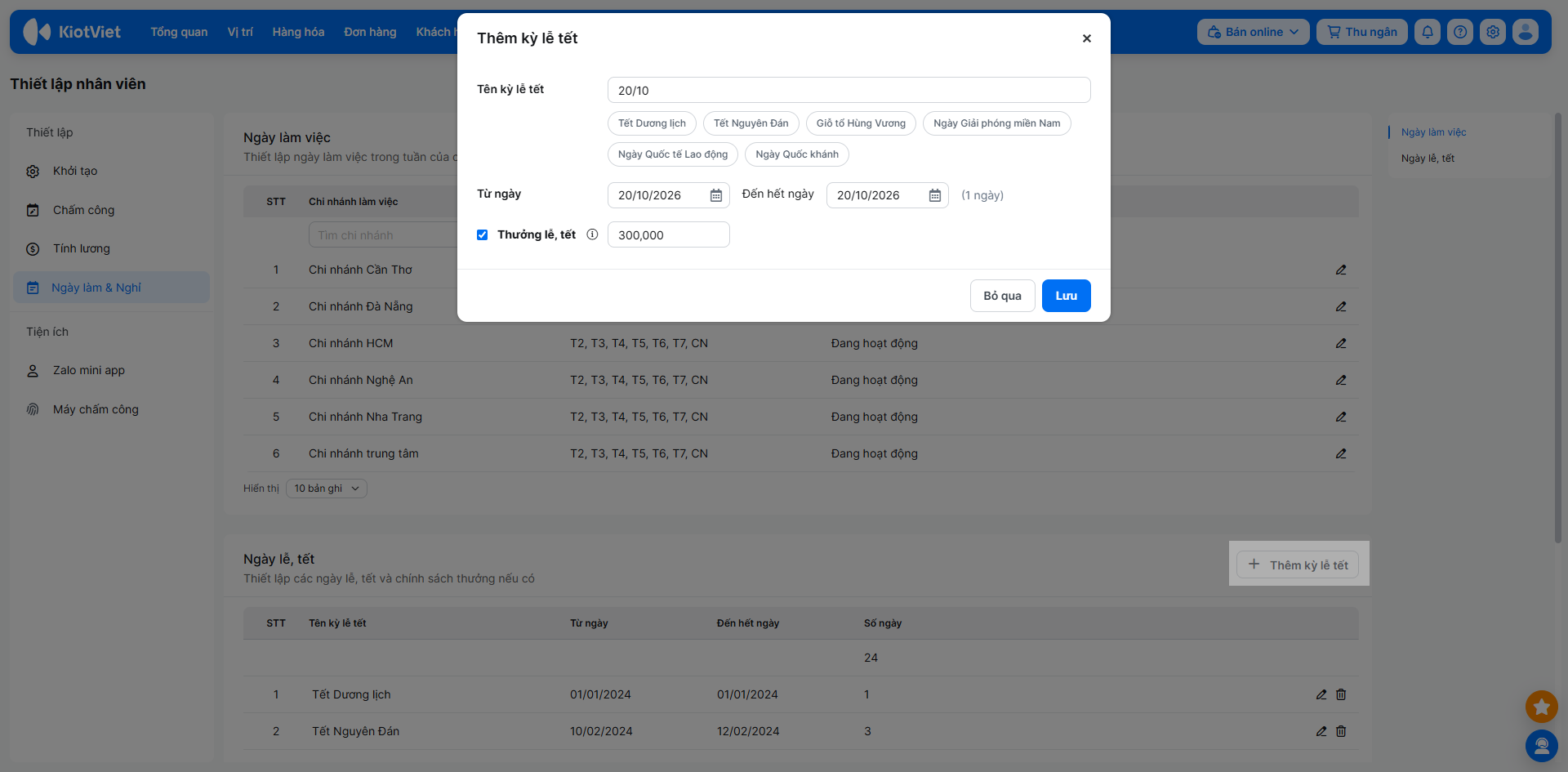
Task: Select the Chi nhánh Nghệ An branch name
Action: [x=361, y=380]
